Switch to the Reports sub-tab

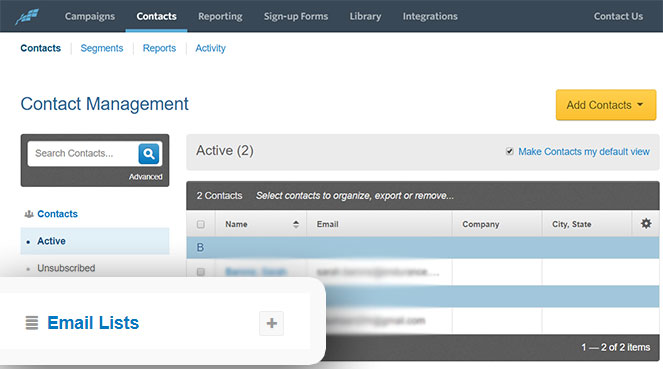(x=159, y=48)
